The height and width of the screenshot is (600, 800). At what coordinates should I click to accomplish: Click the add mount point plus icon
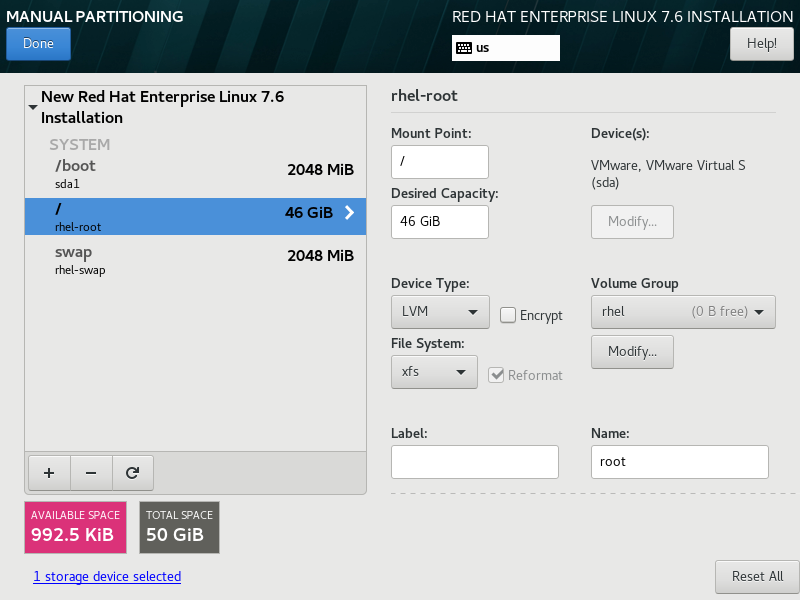(x=49, y=473)
